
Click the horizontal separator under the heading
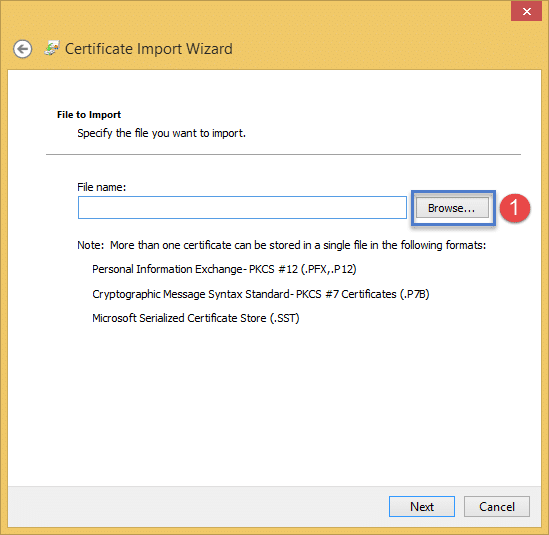283,154
